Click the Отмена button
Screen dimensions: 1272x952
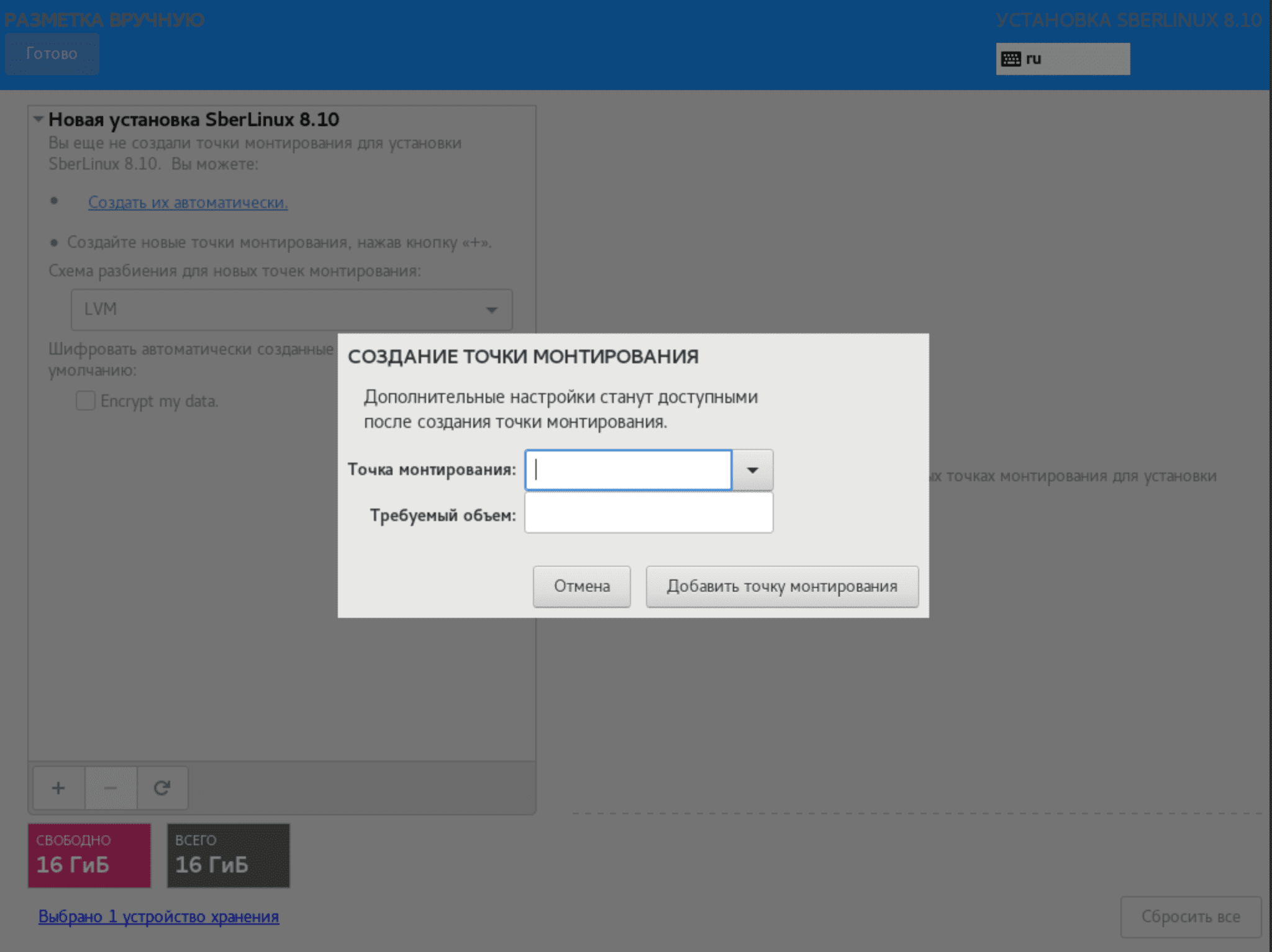pos(581,586)
